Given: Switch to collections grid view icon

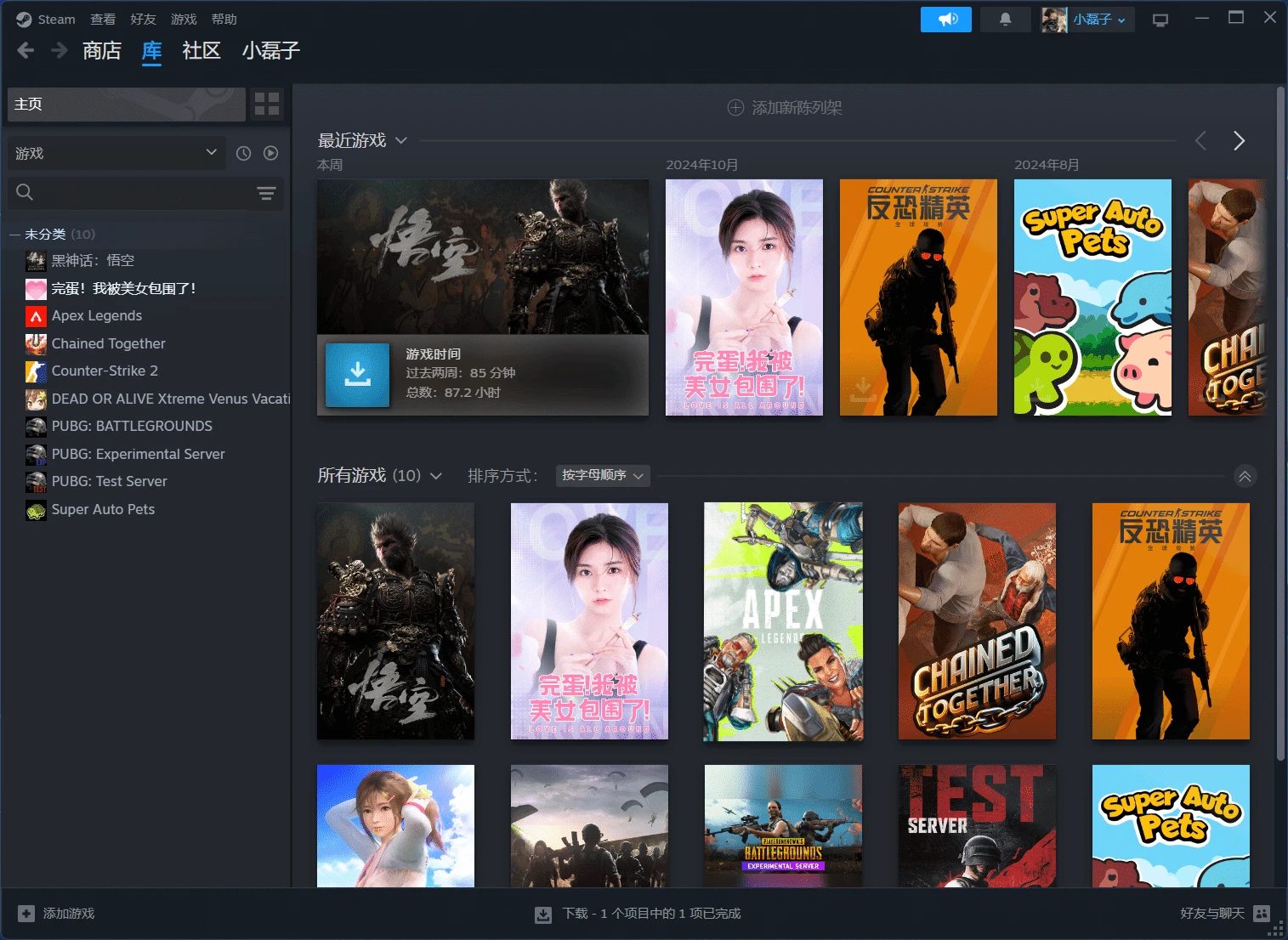Looking at the screenshot, I should coord(267,104).
